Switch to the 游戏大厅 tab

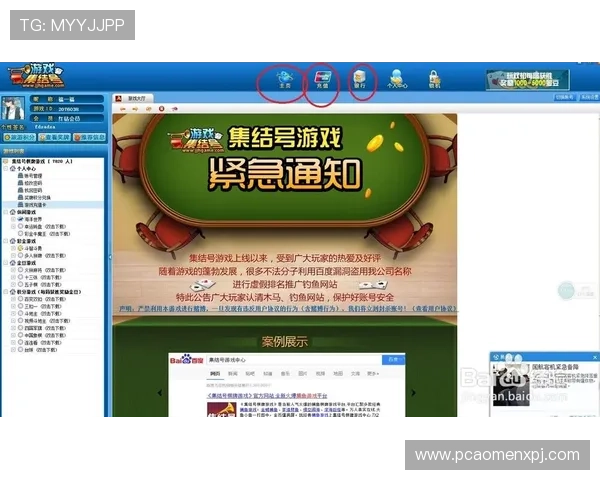(x=132, y=99)
